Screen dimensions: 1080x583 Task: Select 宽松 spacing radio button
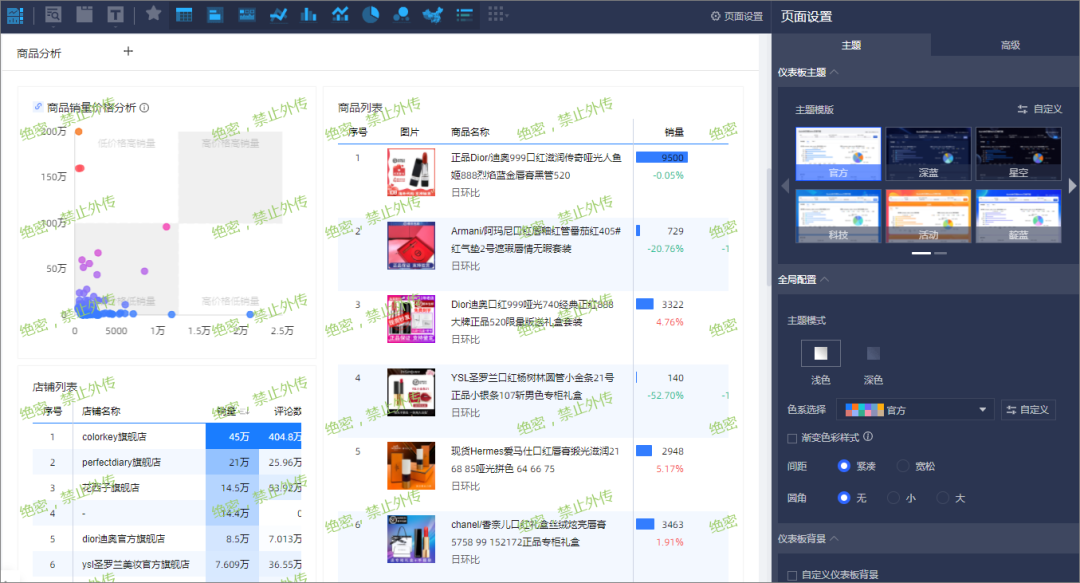(903, 466)
